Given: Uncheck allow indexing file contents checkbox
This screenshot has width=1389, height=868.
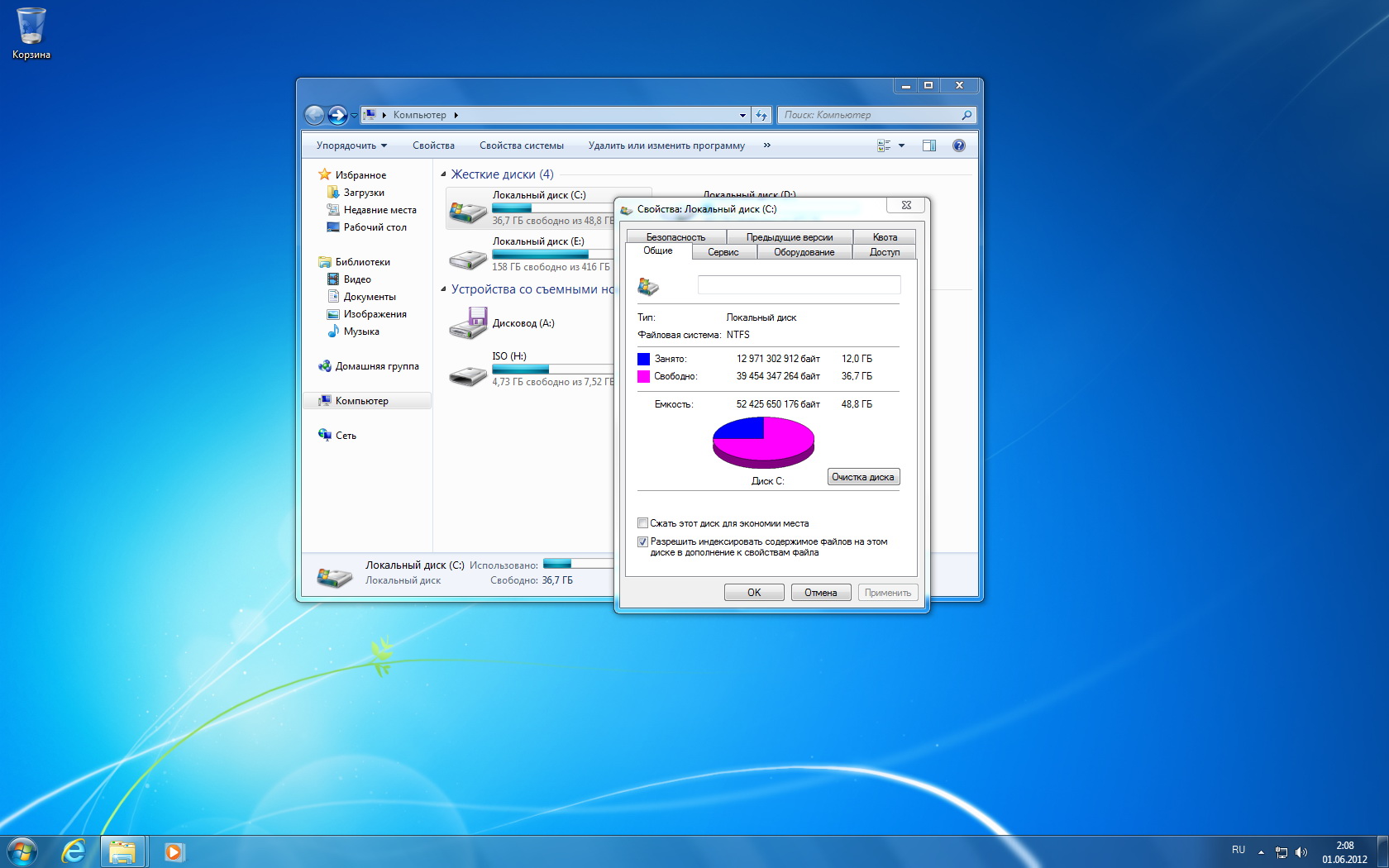Looking at the screenshot, I should [642, 542].
